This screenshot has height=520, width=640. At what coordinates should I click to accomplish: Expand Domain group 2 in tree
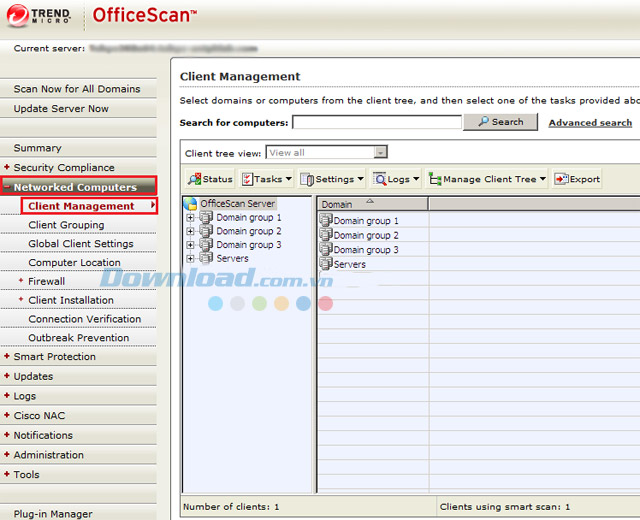190,231
